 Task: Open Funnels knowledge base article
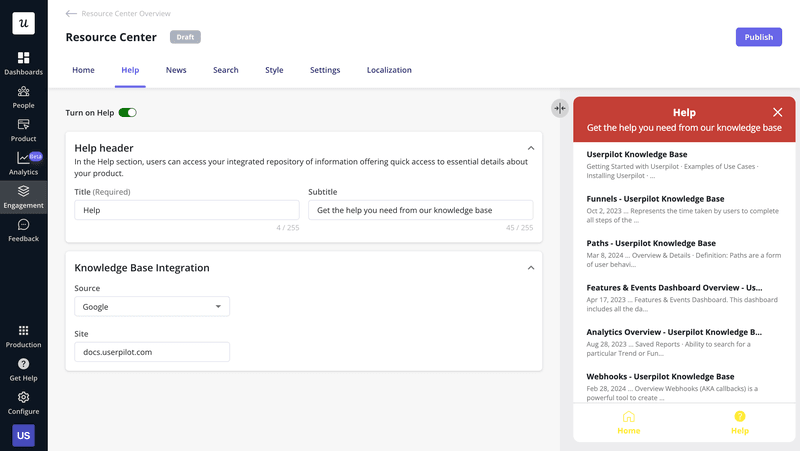655,199
